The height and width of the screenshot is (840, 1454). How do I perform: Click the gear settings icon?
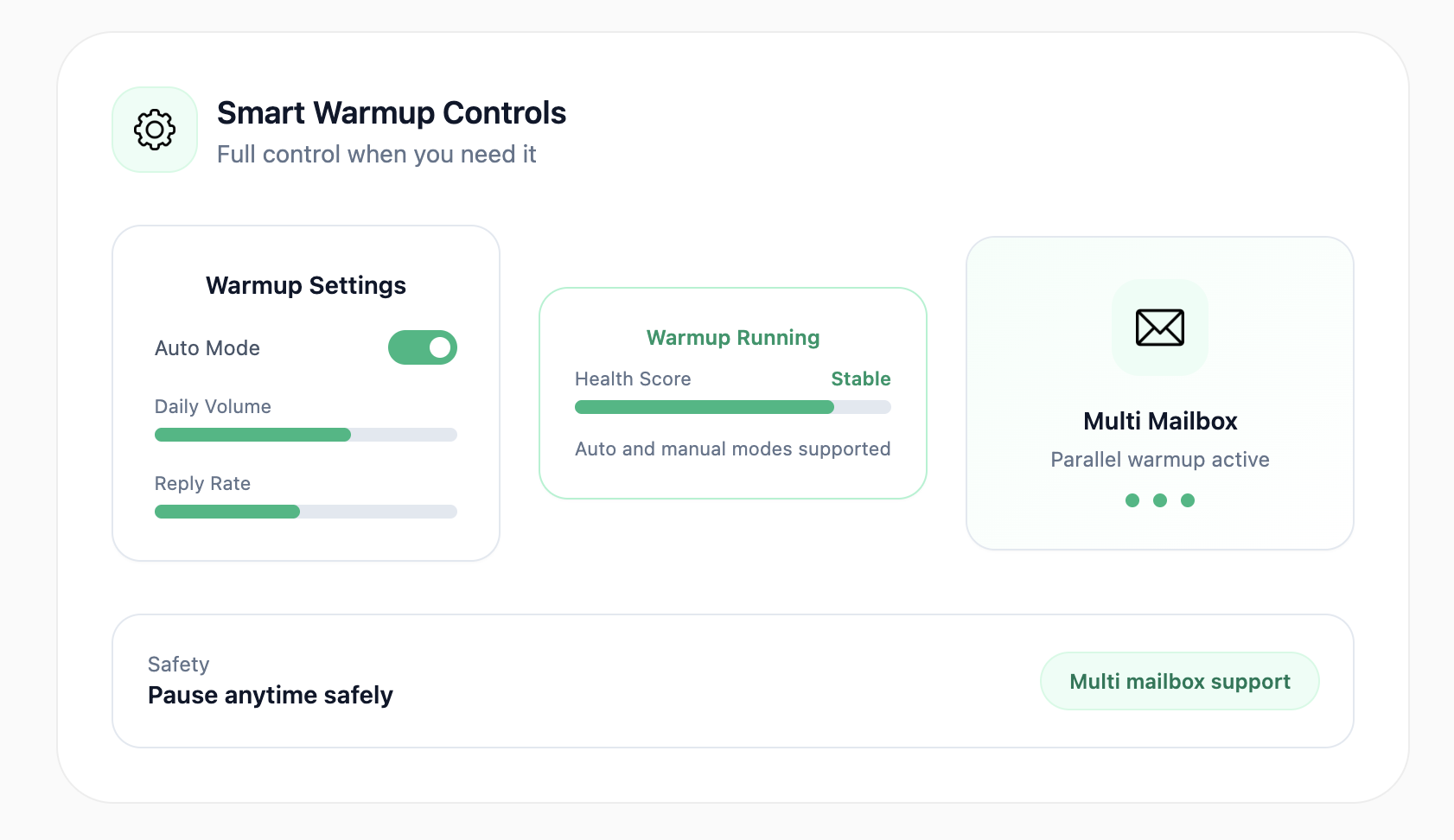155,130
